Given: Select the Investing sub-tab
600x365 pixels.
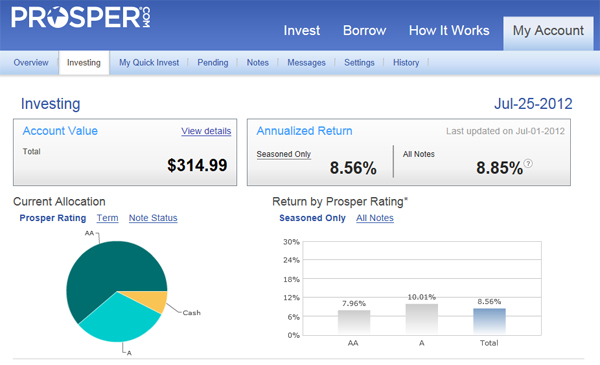Looking at the screenshot, I should [x=84, y=62].
